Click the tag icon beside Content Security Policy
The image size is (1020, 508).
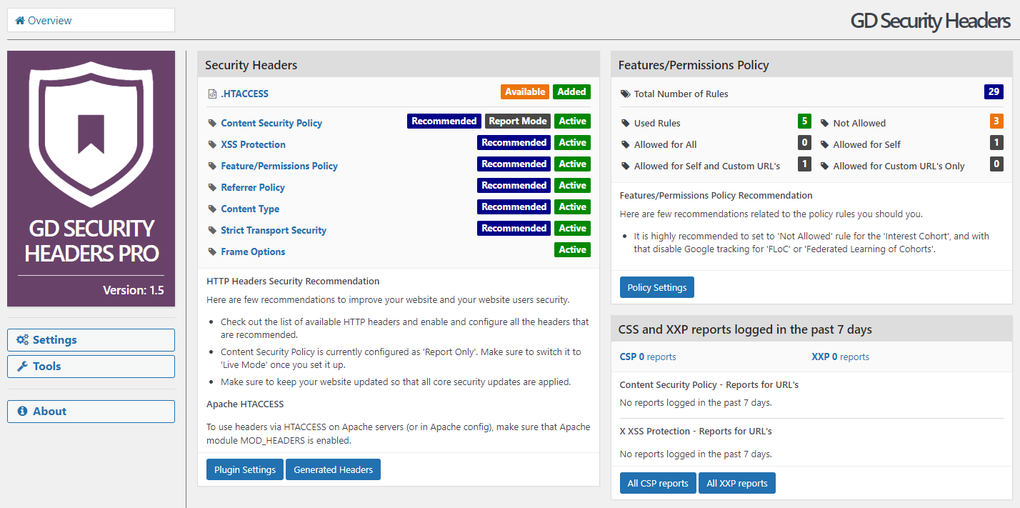click(x=212, y=123)
